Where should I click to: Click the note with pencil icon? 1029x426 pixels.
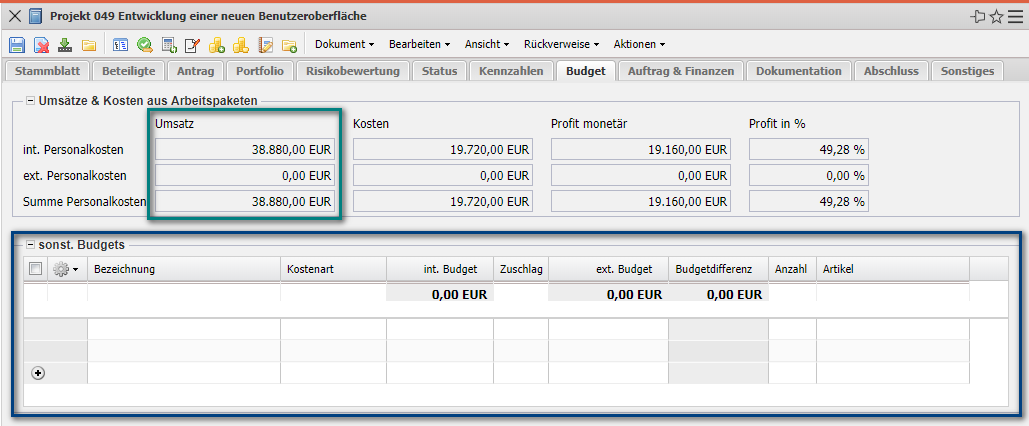pyautogui.click(x=193, y=45)
